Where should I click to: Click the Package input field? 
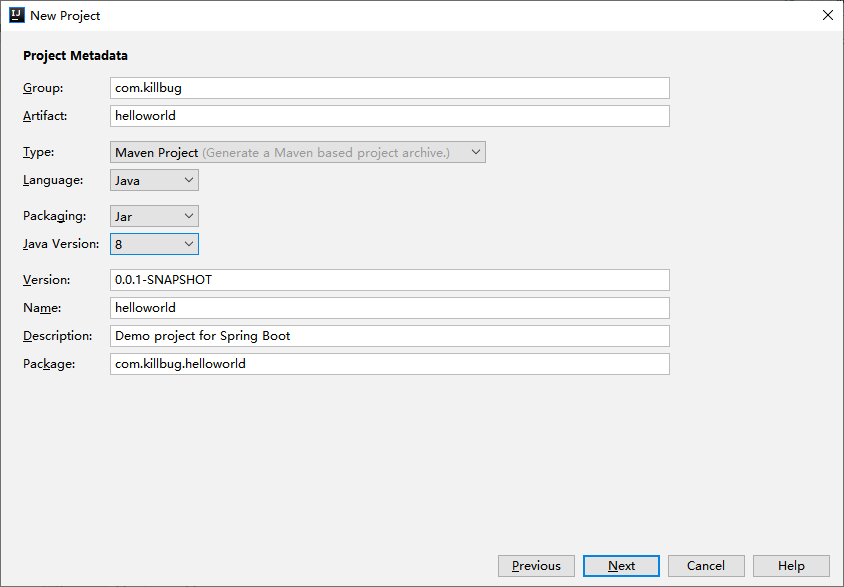point(389,364)
